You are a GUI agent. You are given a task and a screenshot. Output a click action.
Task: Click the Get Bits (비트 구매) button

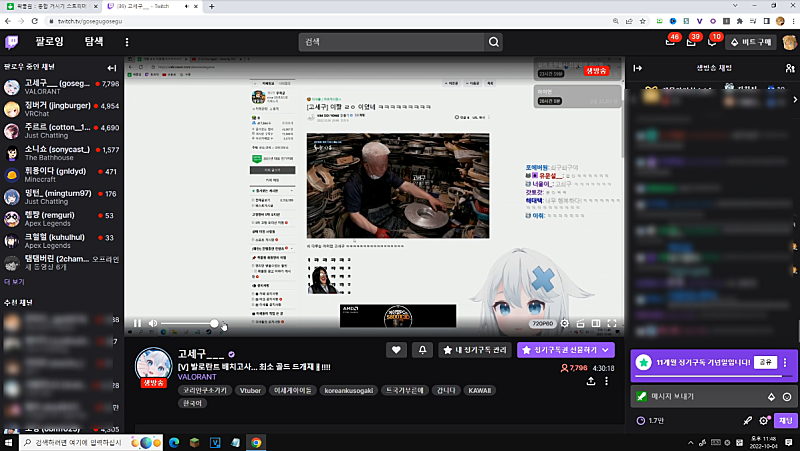coord(751,42)
